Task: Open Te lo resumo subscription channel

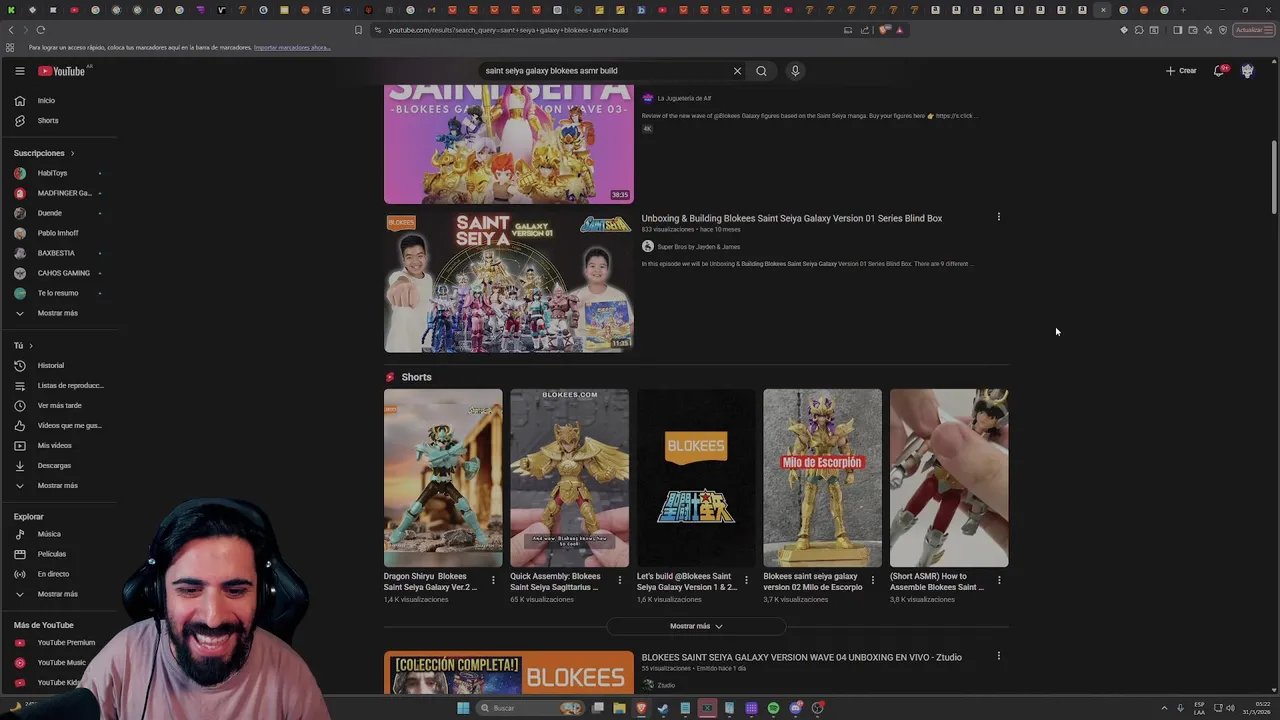Action: click(60, 293)
